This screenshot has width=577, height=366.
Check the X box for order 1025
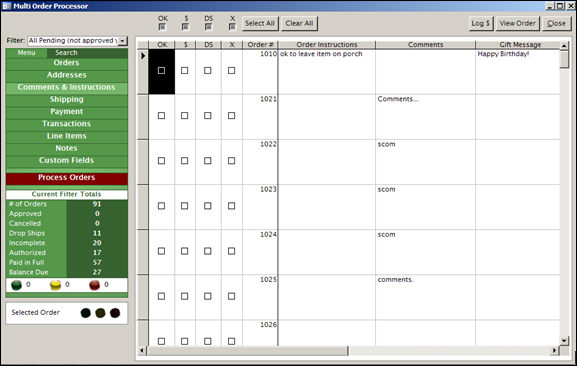tap(231, 296)
